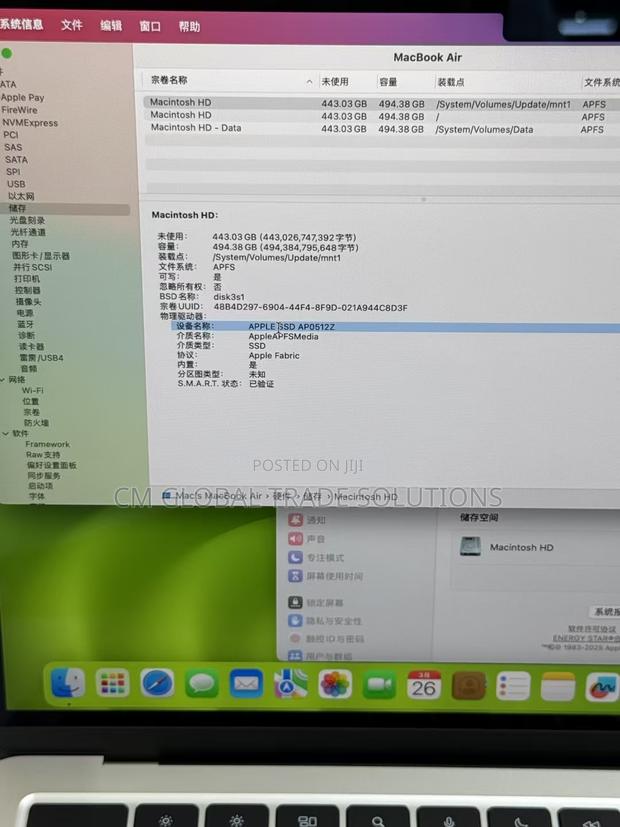
Task: Click the Macintosh HD drive icon in System Settings
Action: pyautogui.click(x=470, y=546)
